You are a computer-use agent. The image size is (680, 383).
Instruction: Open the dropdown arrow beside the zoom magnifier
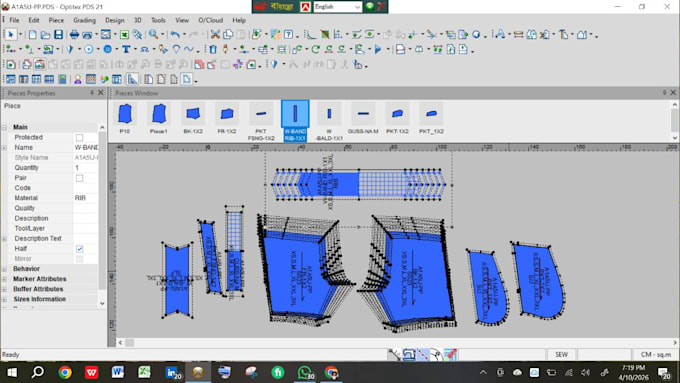[x=163, y=35]
